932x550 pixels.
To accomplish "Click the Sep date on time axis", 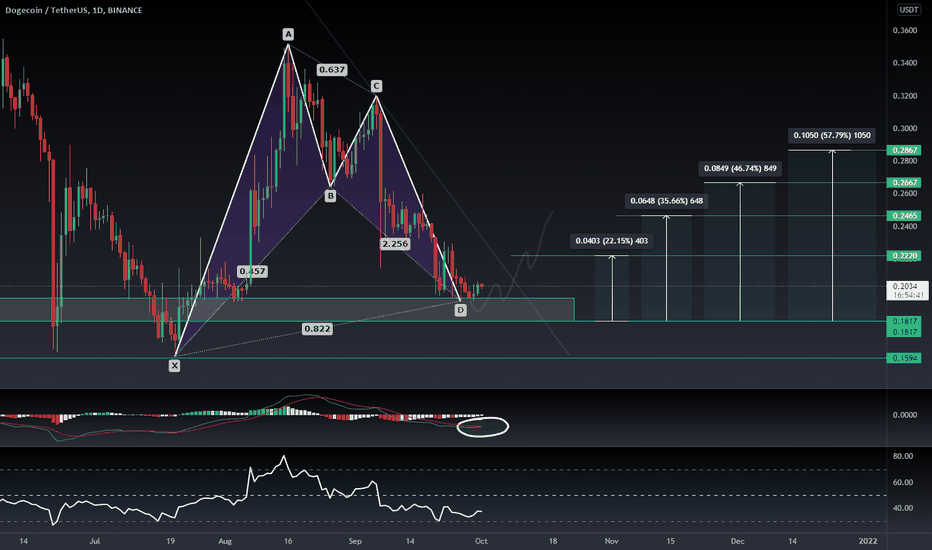I will (355, 541).
